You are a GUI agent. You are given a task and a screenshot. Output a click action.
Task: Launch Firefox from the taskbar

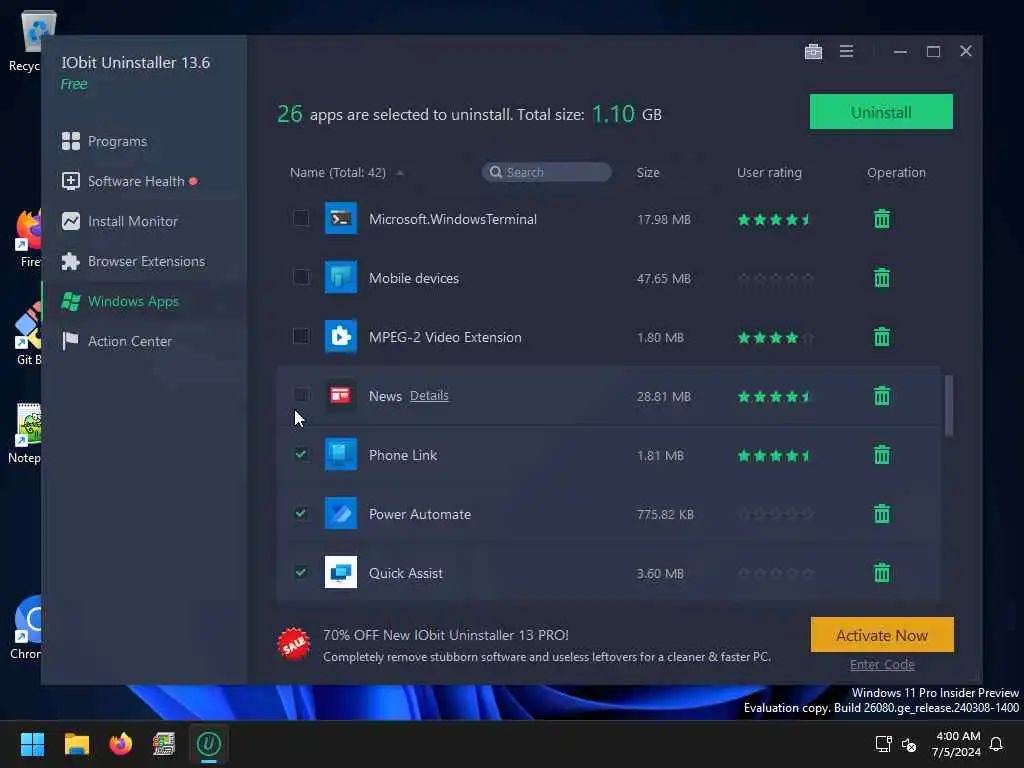(x=121, y=744)
